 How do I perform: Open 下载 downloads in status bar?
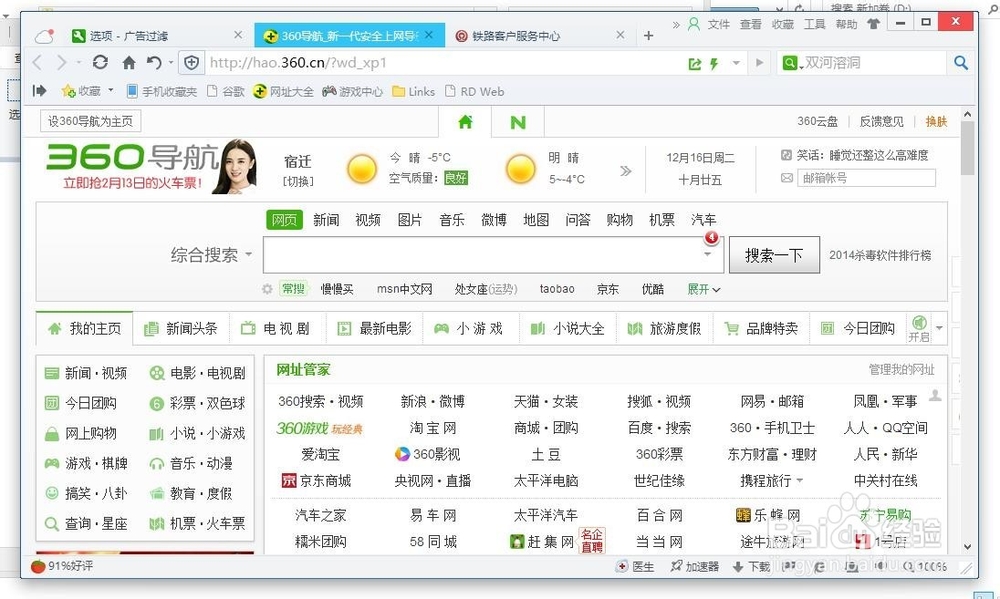pos(751,566)
